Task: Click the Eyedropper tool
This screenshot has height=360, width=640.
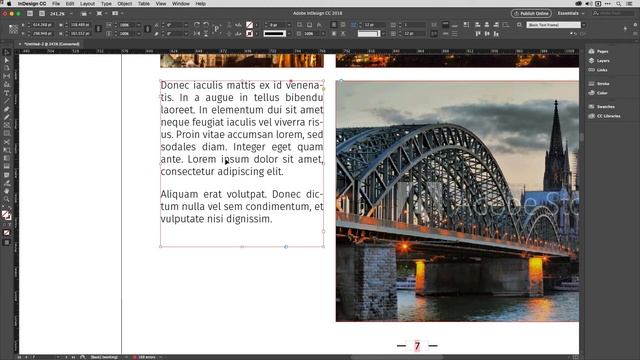Action: pyautogui.click(x=7, y=183)
